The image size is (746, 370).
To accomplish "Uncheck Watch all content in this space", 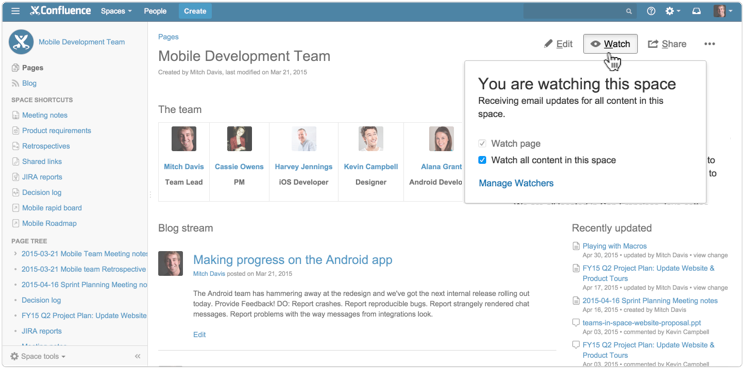I will 482,160.
